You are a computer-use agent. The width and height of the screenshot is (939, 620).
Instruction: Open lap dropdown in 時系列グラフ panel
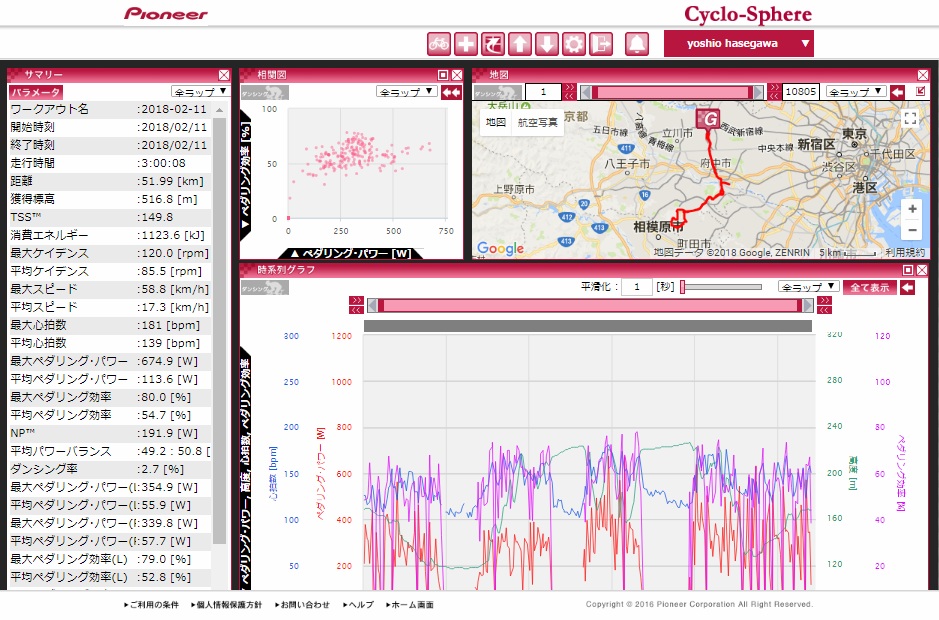[x=808, y=287]
